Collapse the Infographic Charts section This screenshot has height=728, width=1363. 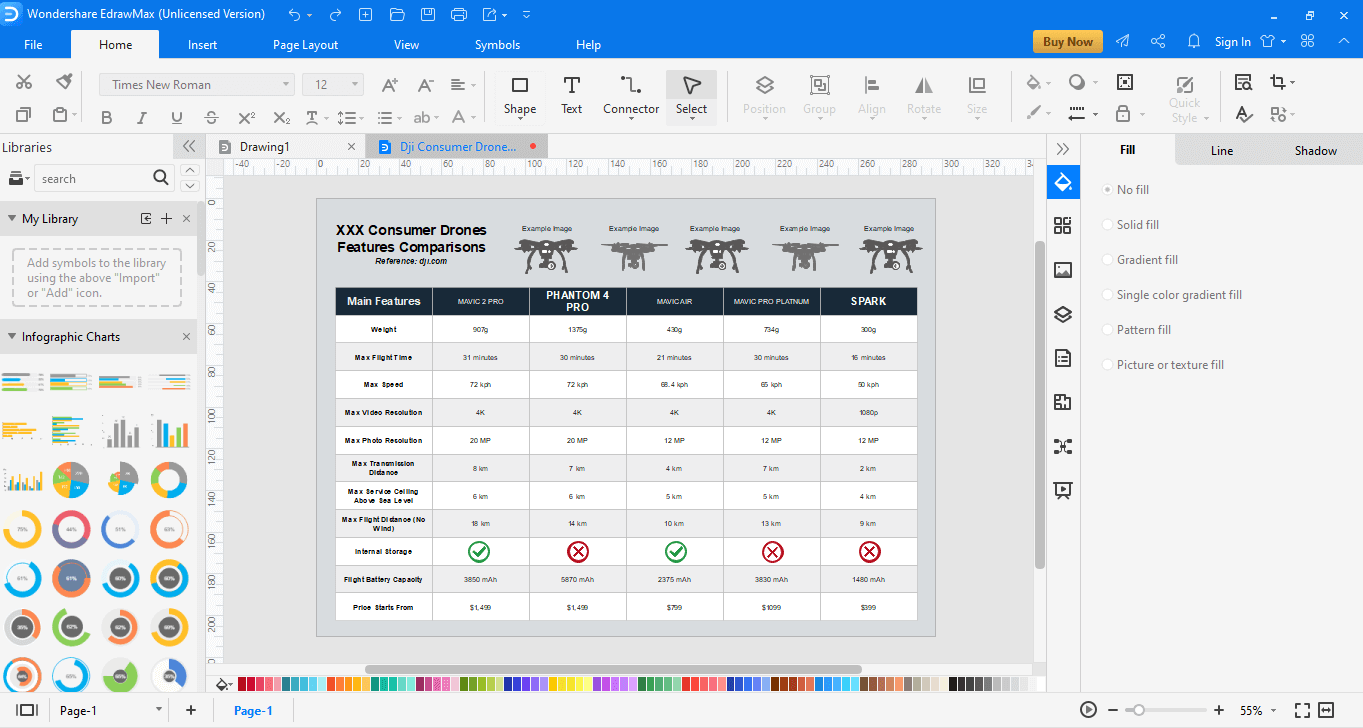pyautogui.click(x=12, y=337)
